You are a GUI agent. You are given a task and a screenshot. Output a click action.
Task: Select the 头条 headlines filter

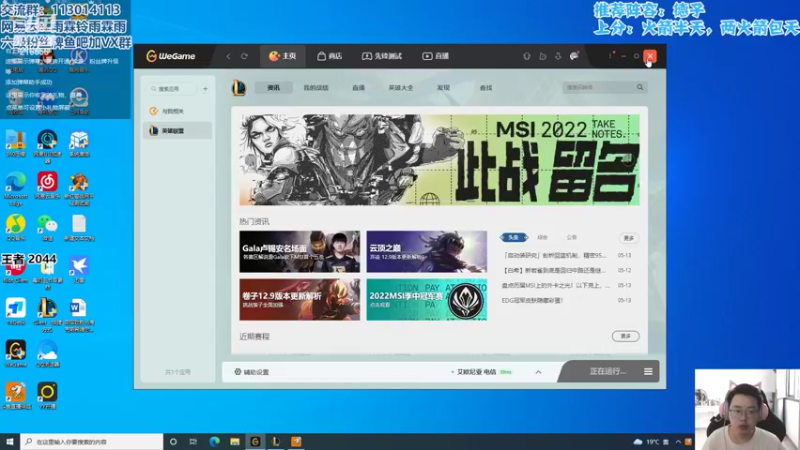[x=514, y=237]
